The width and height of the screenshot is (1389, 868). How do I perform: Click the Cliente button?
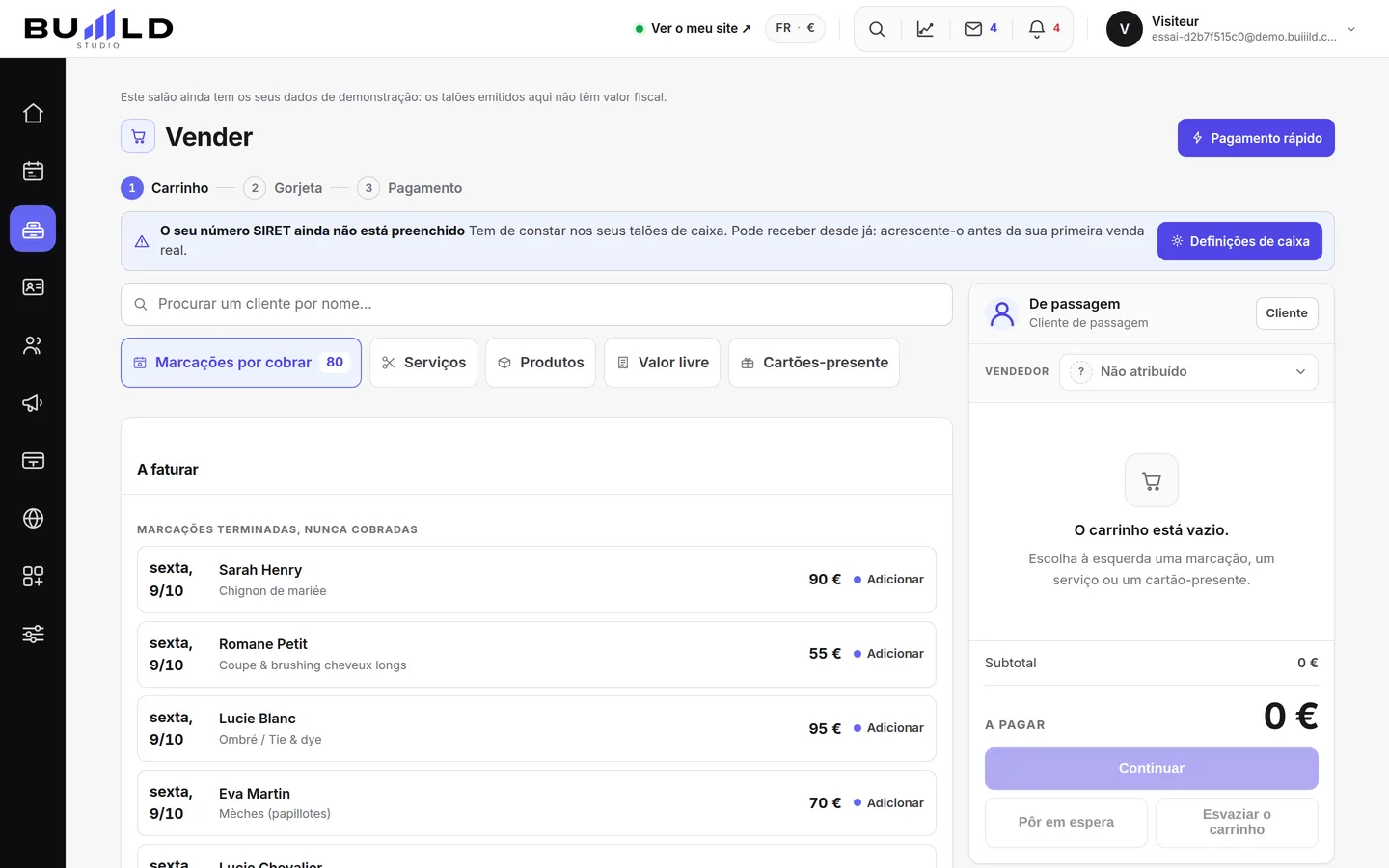coord(1287,313)
